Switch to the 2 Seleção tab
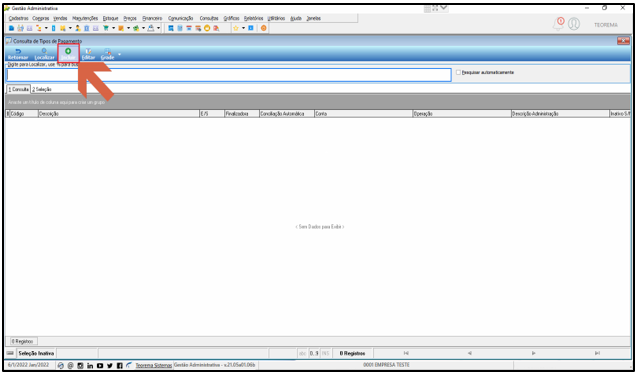The height and width of the screenshot is (375, 639). point(42,89)
